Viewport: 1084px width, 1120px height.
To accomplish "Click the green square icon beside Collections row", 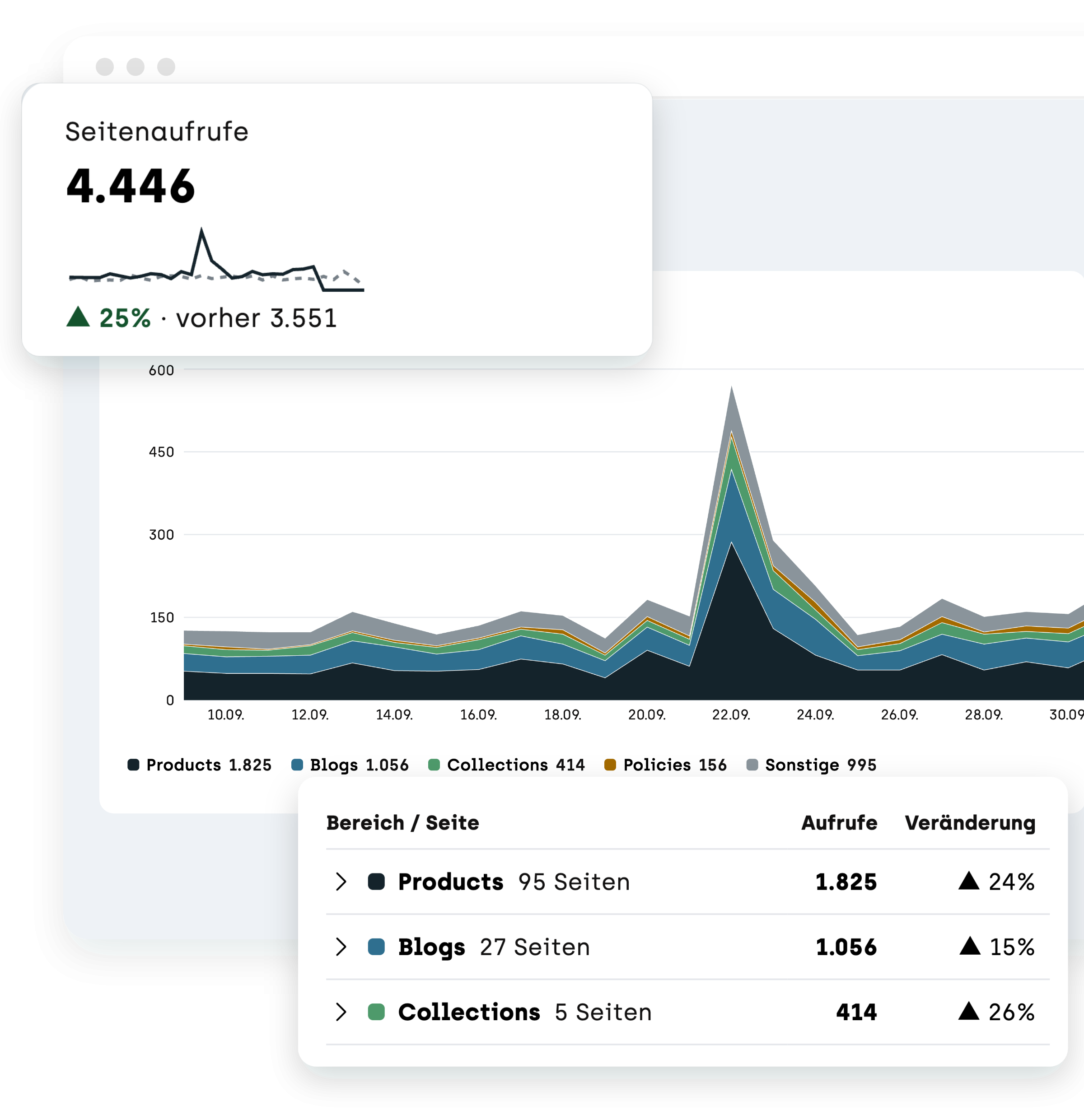I will (x=376, y=1012).
